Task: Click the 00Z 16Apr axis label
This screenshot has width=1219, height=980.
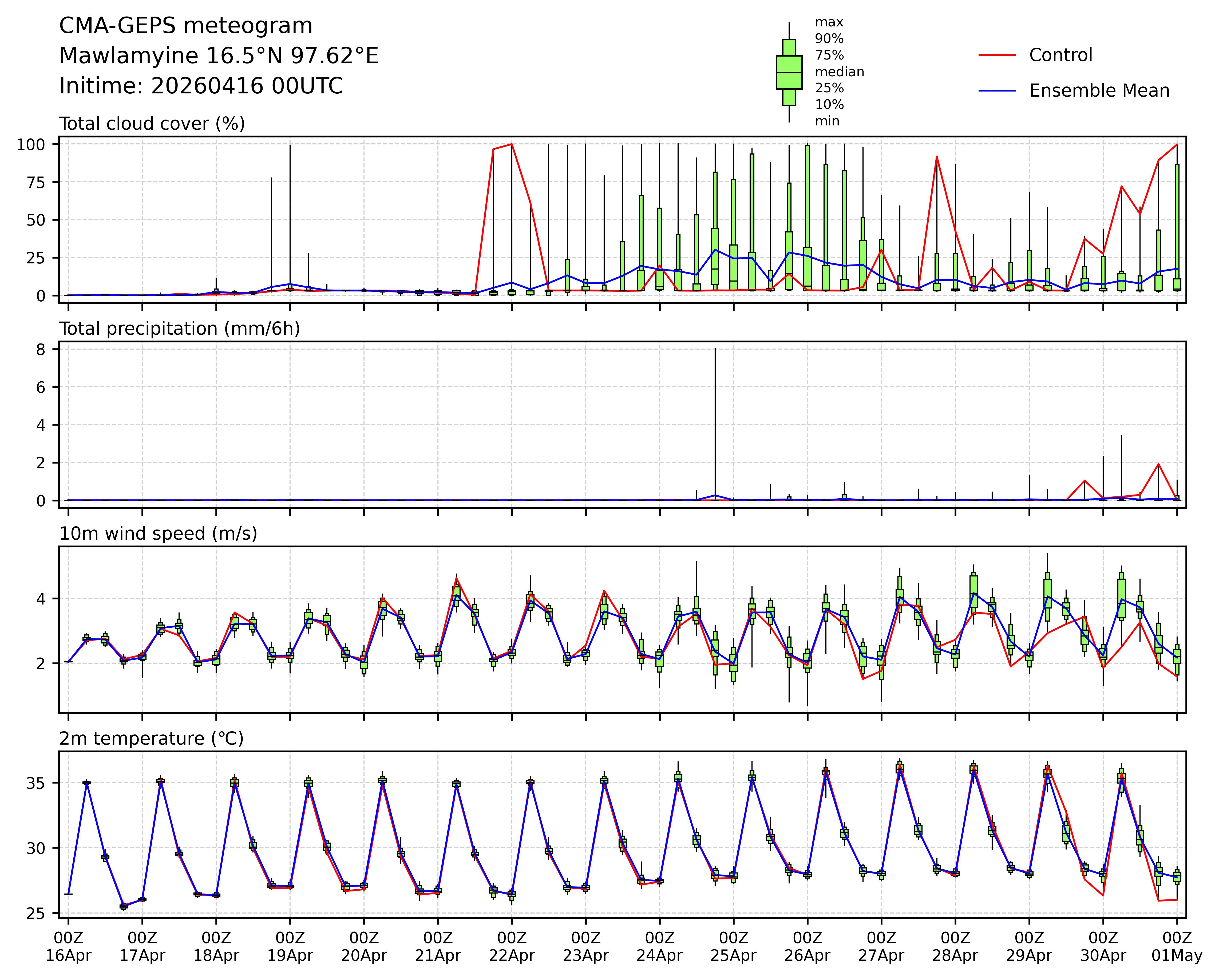Action: click(x=68, y=947)
